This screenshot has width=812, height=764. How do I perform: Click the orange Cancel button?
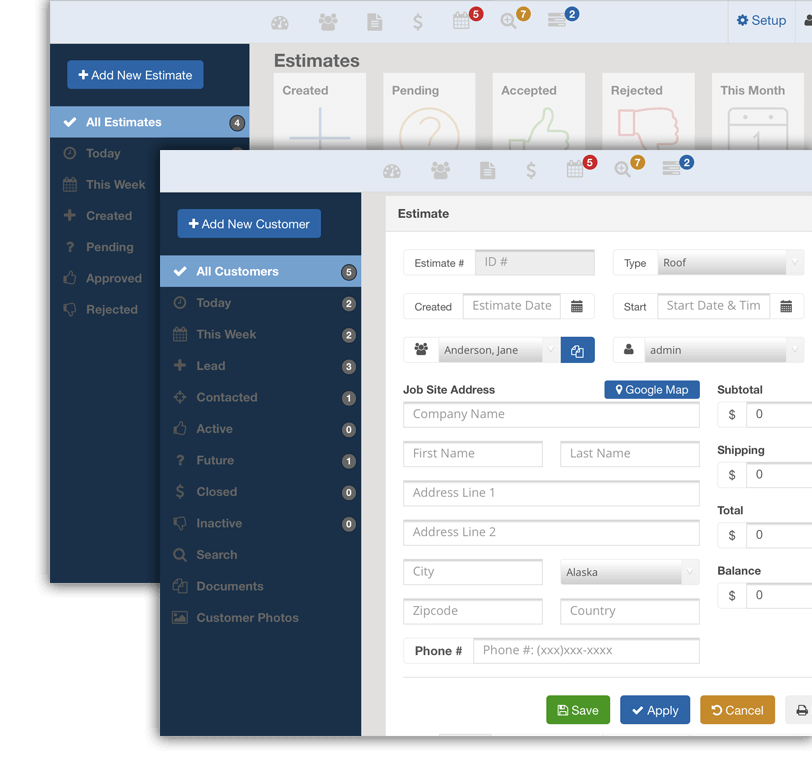[x=737, y=710]
